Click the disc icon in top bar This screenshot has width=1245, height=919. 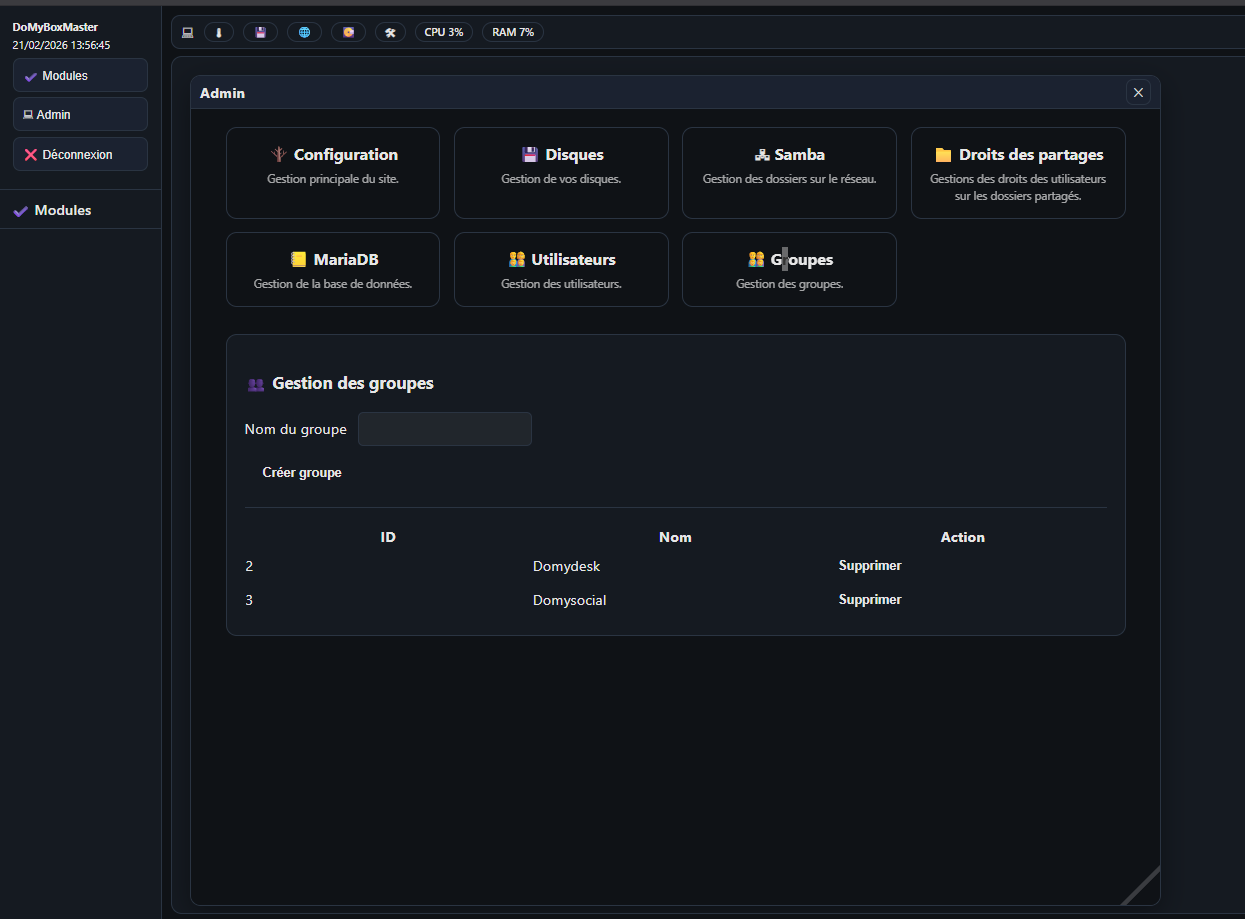point(348,32)
